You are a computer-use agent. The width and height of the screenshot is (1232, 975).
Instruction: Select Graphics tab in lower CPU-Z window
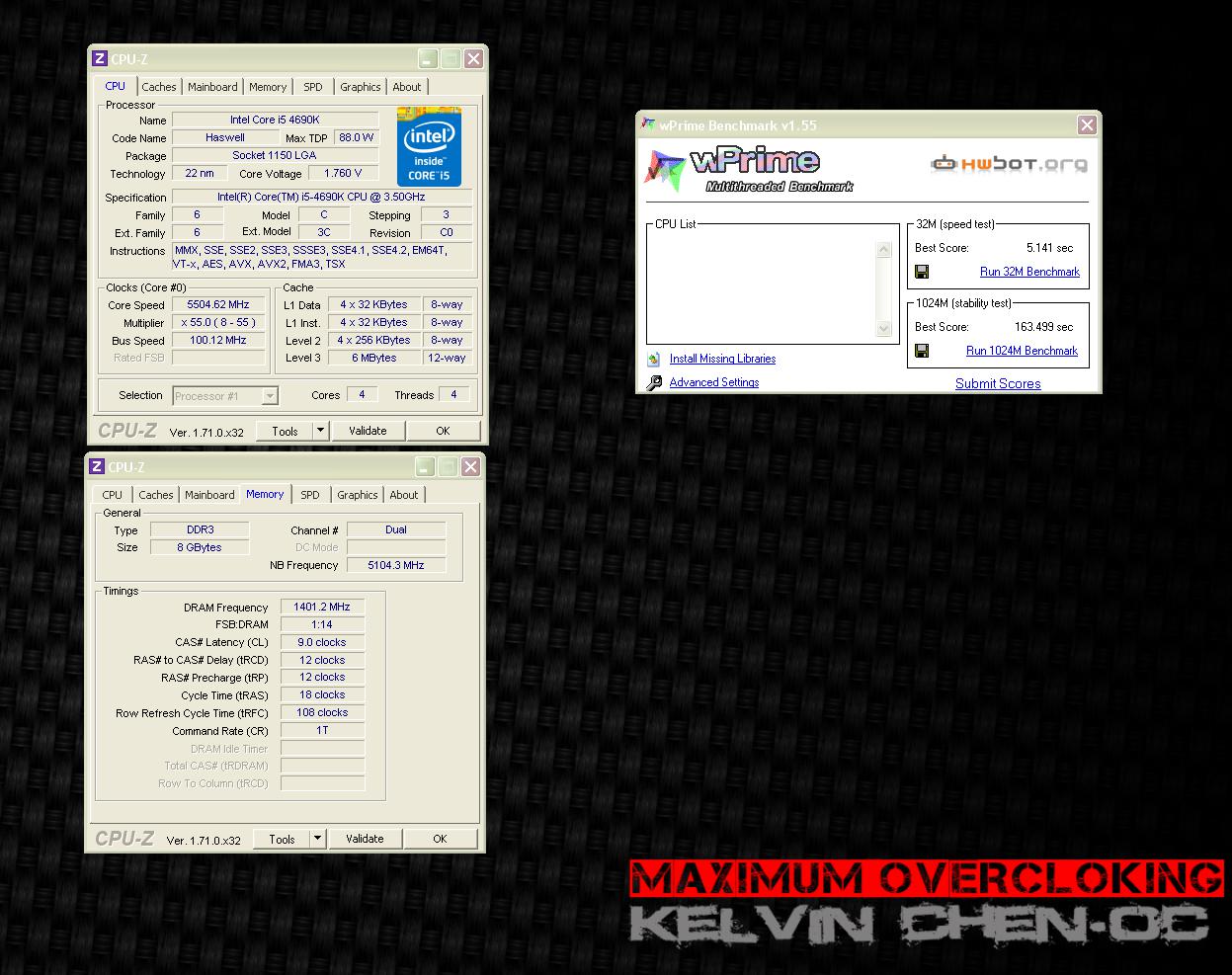click(358, 495)
